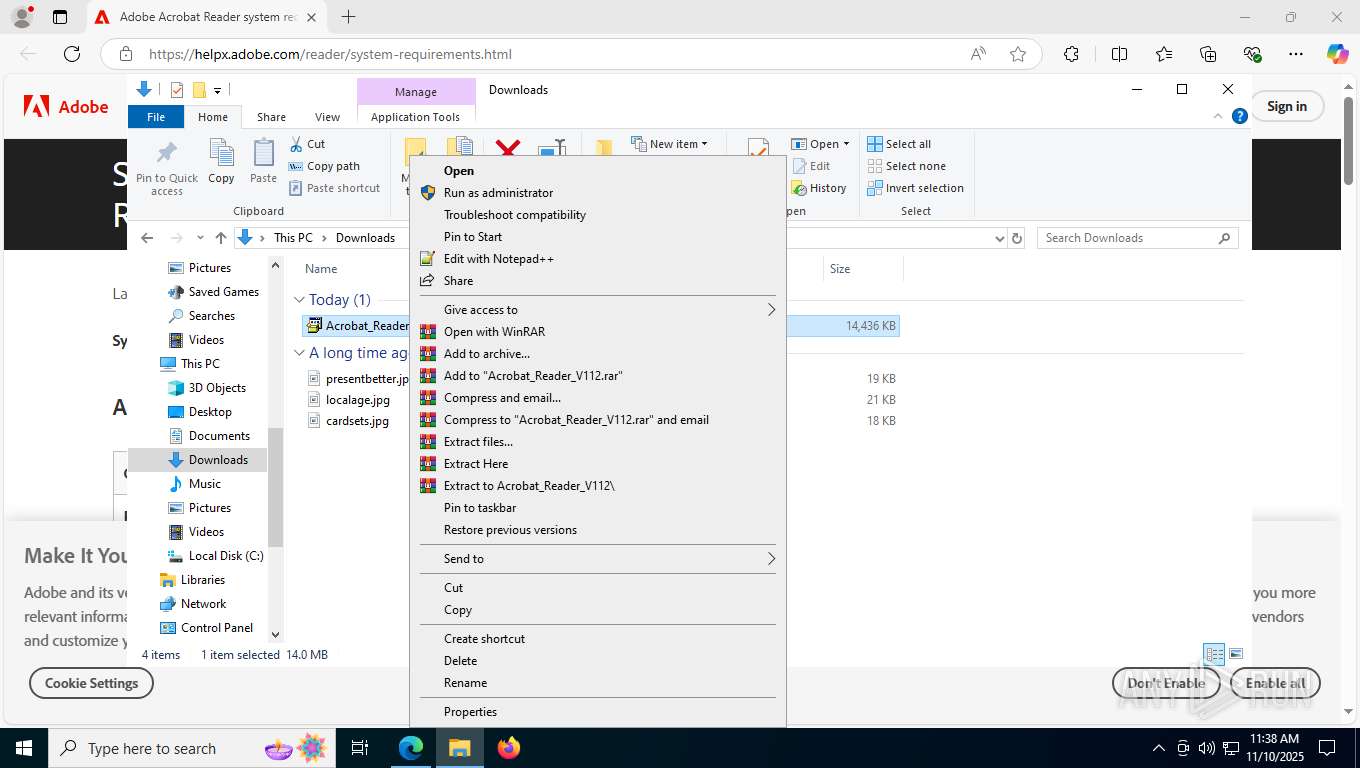
Task: Click History in the ribbon
Action: coord(819,188)
